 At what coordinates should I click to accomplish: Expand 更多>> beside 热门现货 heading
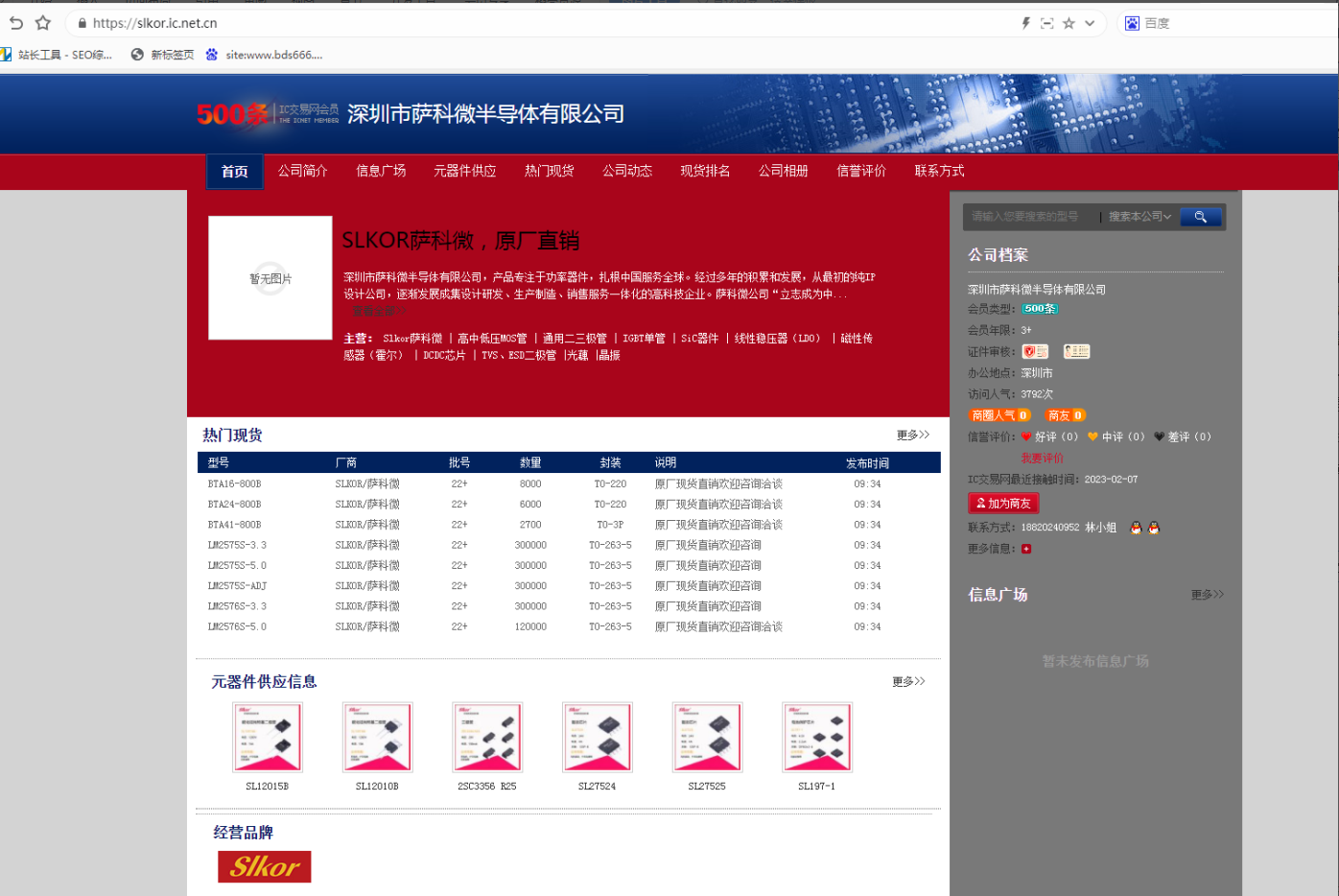(x=912, y=436)
